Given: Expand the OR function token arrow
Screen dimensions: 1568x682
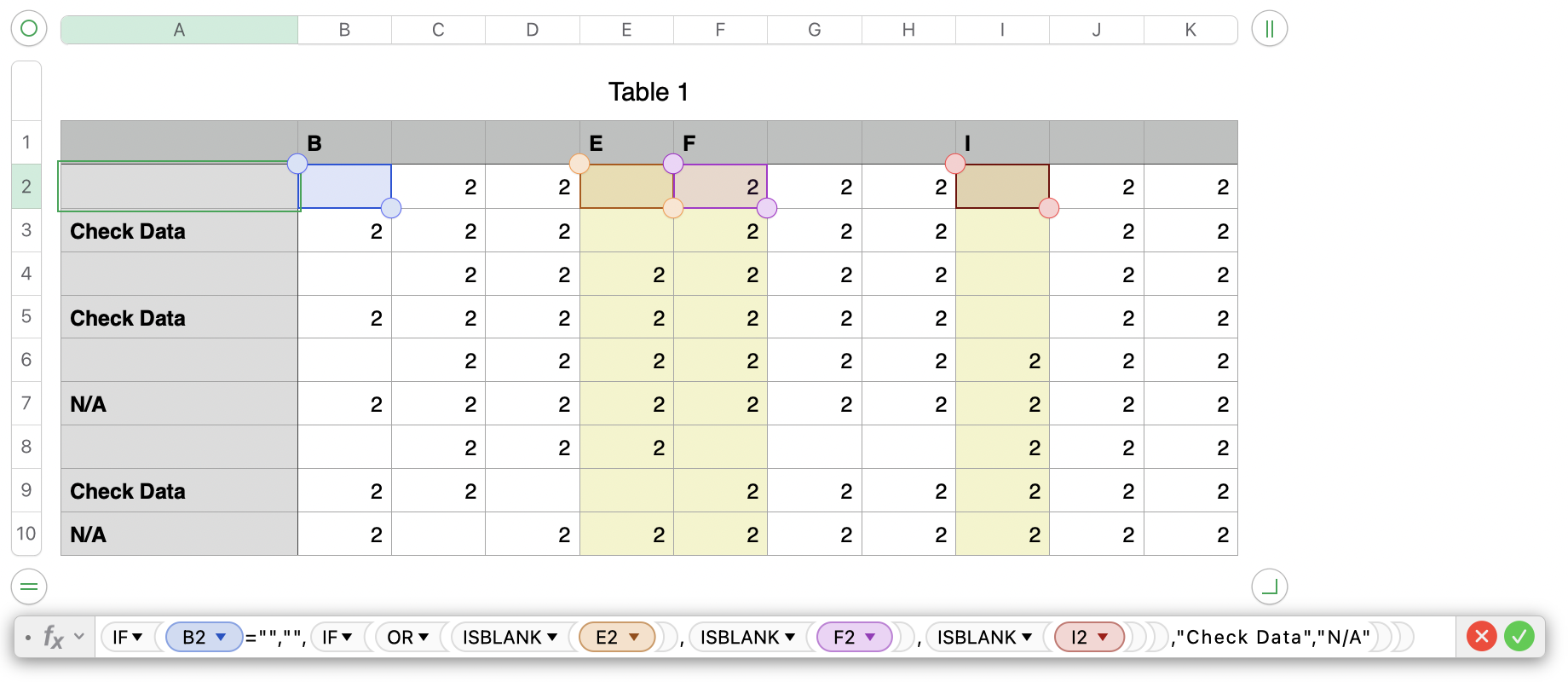Looking at the screenshot, I should click(x=424, y=637).
